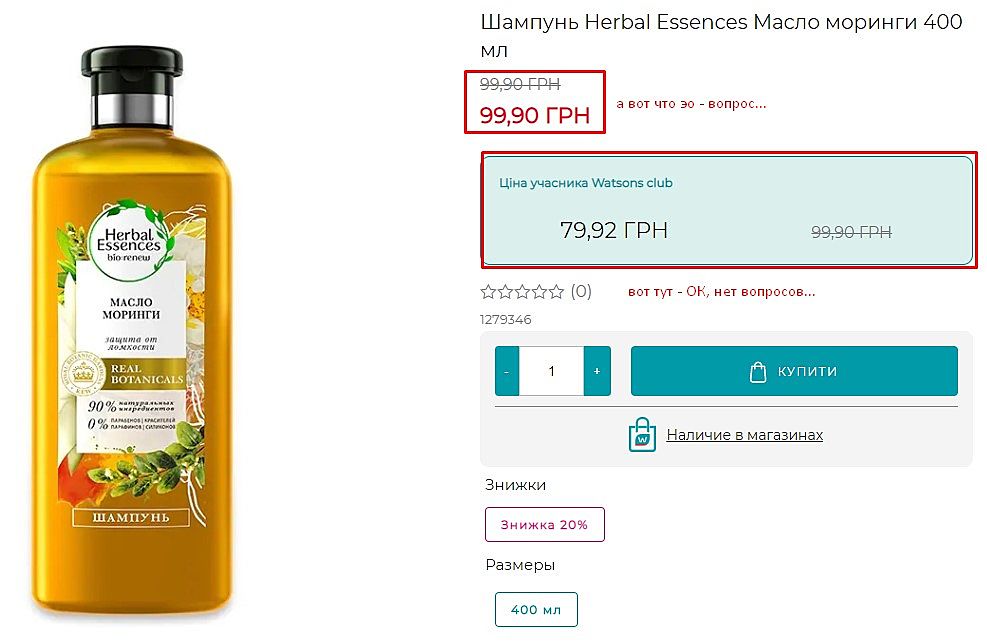
Task: Decrease quantity with the minus button
Action: (507, 371)
